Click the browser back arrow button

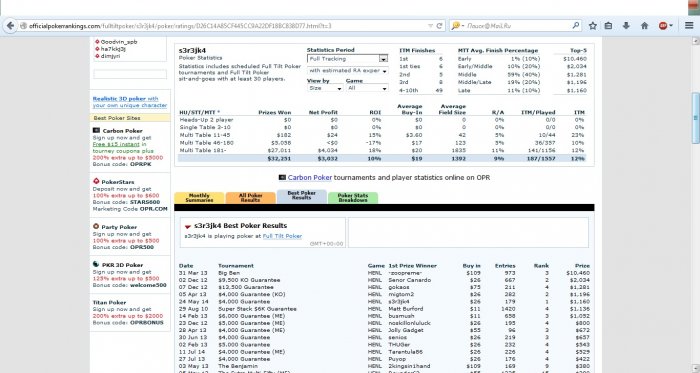point(10,26)
